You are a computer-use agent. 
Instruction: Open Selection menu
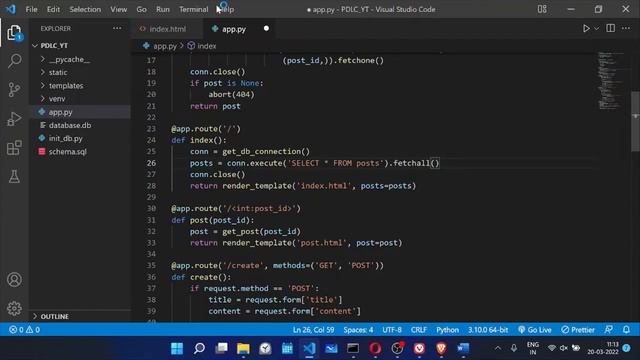85,9
